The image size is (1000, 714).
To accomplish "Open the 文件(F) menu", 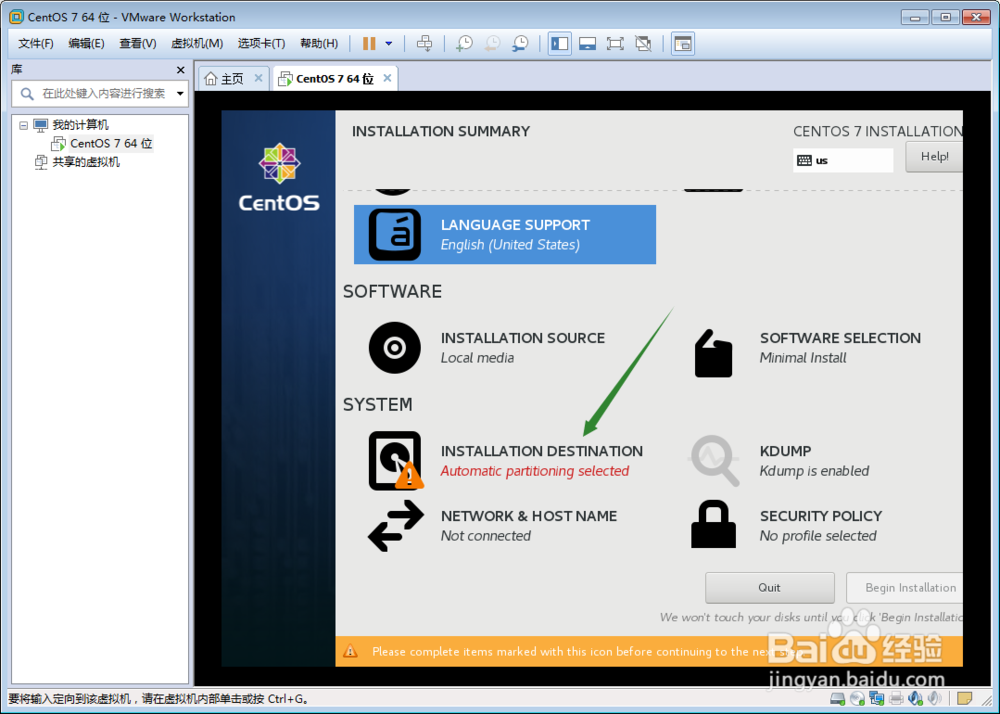I will pos(36,43).
